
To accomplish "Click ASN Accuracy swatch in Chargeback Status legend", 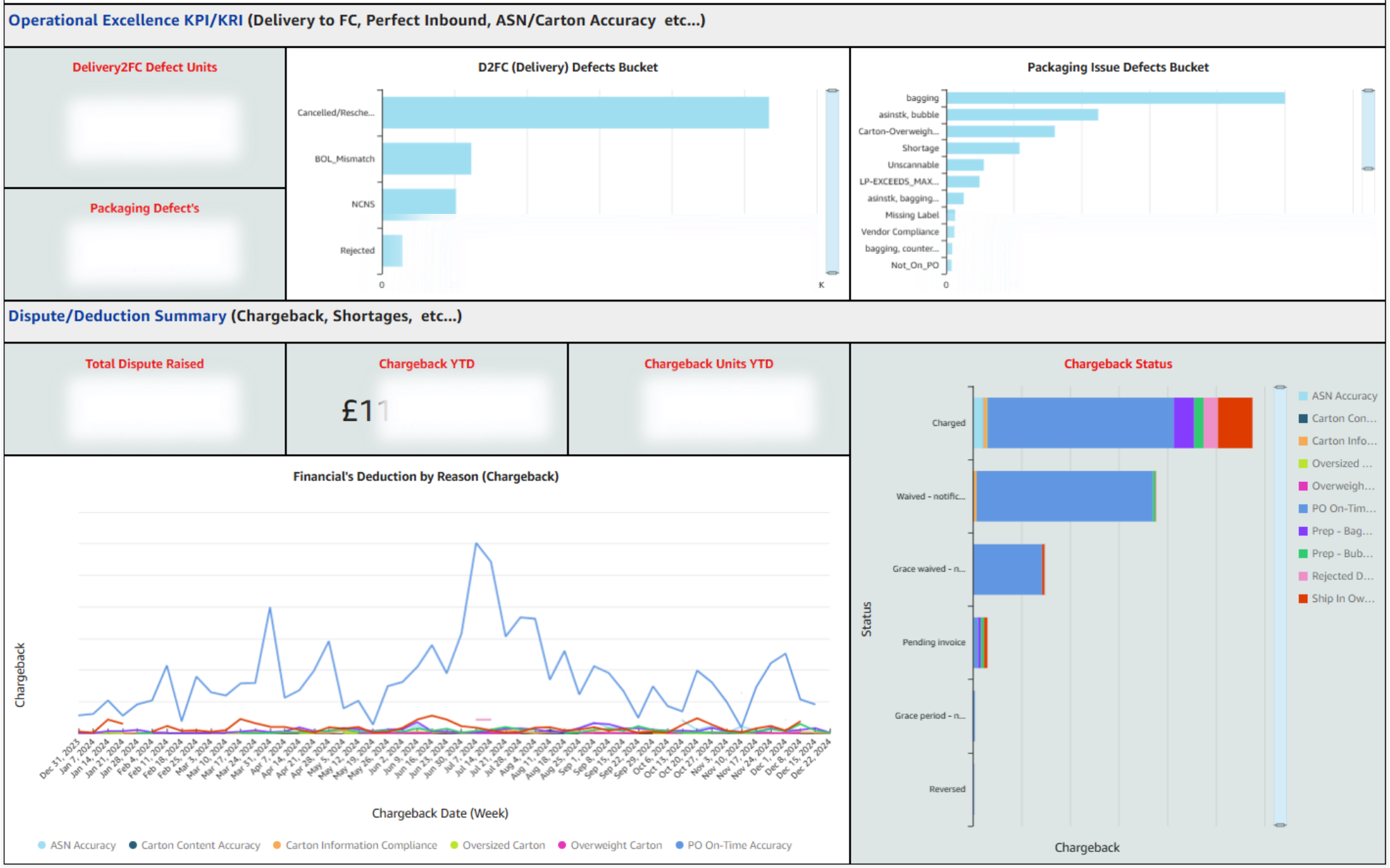I will (x=1303, y=396).
